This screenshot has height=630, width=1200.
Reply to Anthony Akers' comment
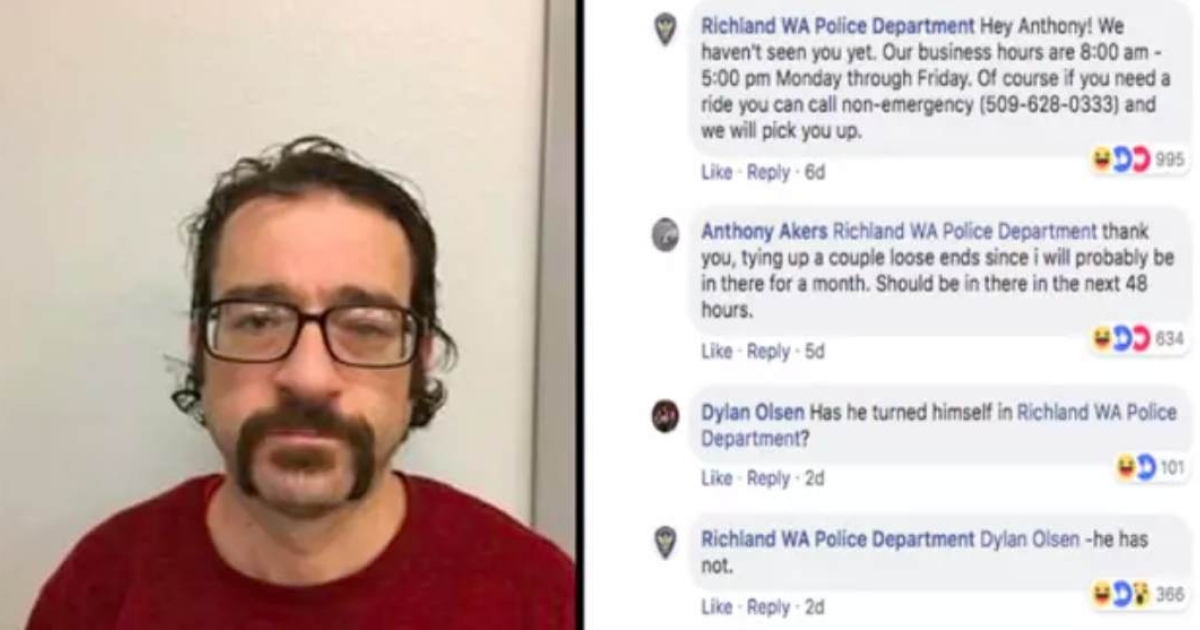(x=768, y=351)
